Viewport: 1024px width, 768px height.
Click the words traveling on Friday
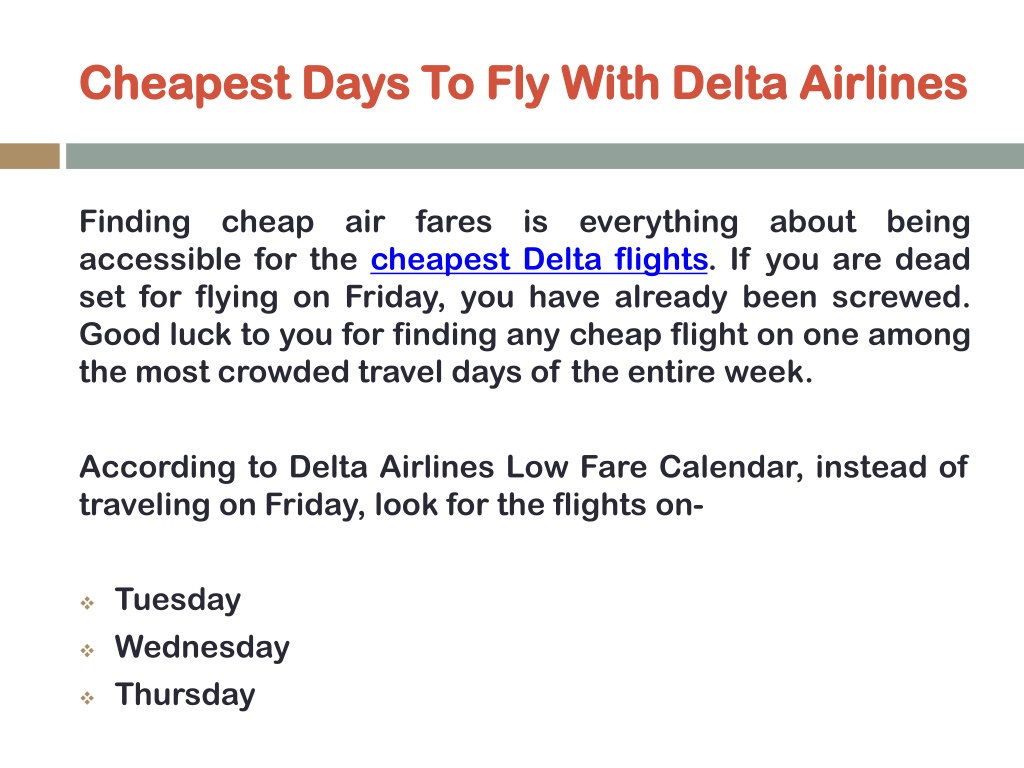(222, 505)
